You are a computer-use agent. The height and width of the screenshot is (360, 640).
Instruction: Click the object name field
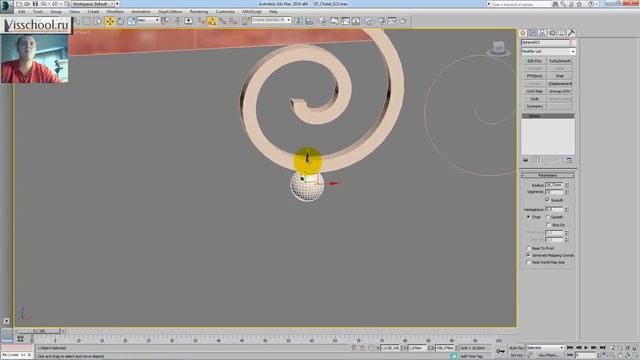coord(545,42)
